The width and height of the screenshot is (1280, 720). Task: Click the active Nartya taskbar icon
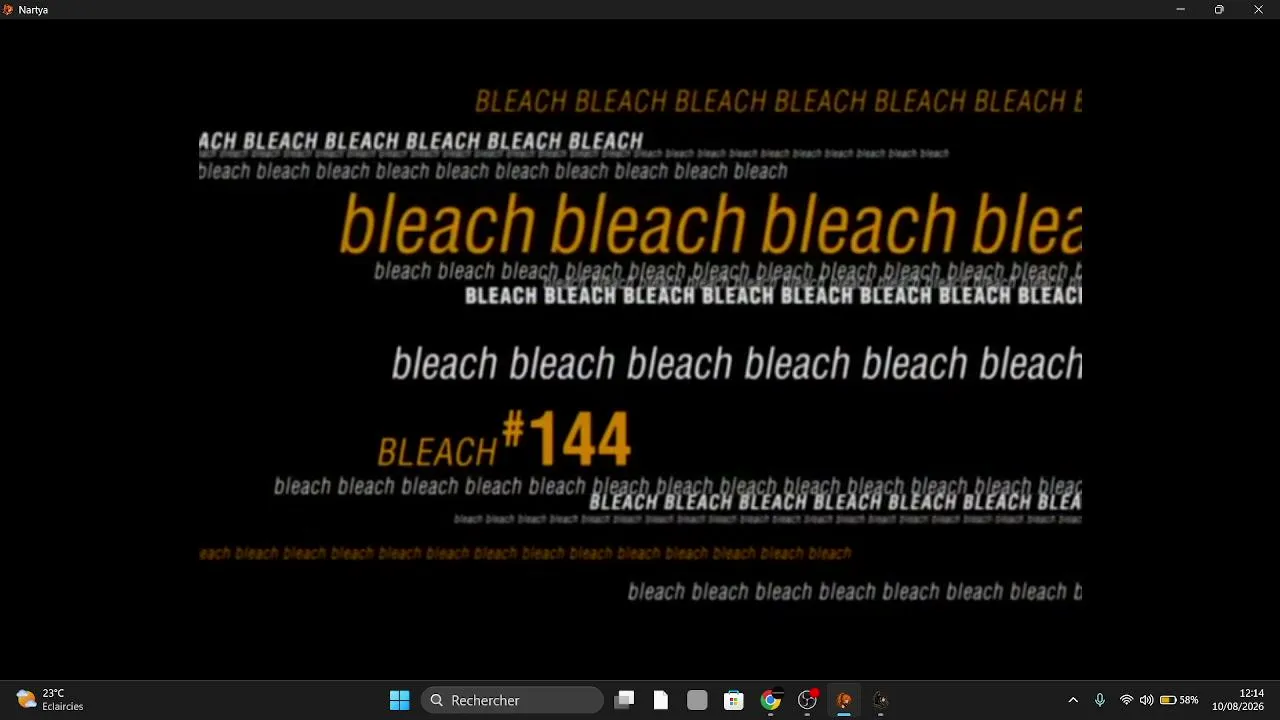tap(844, 700)
